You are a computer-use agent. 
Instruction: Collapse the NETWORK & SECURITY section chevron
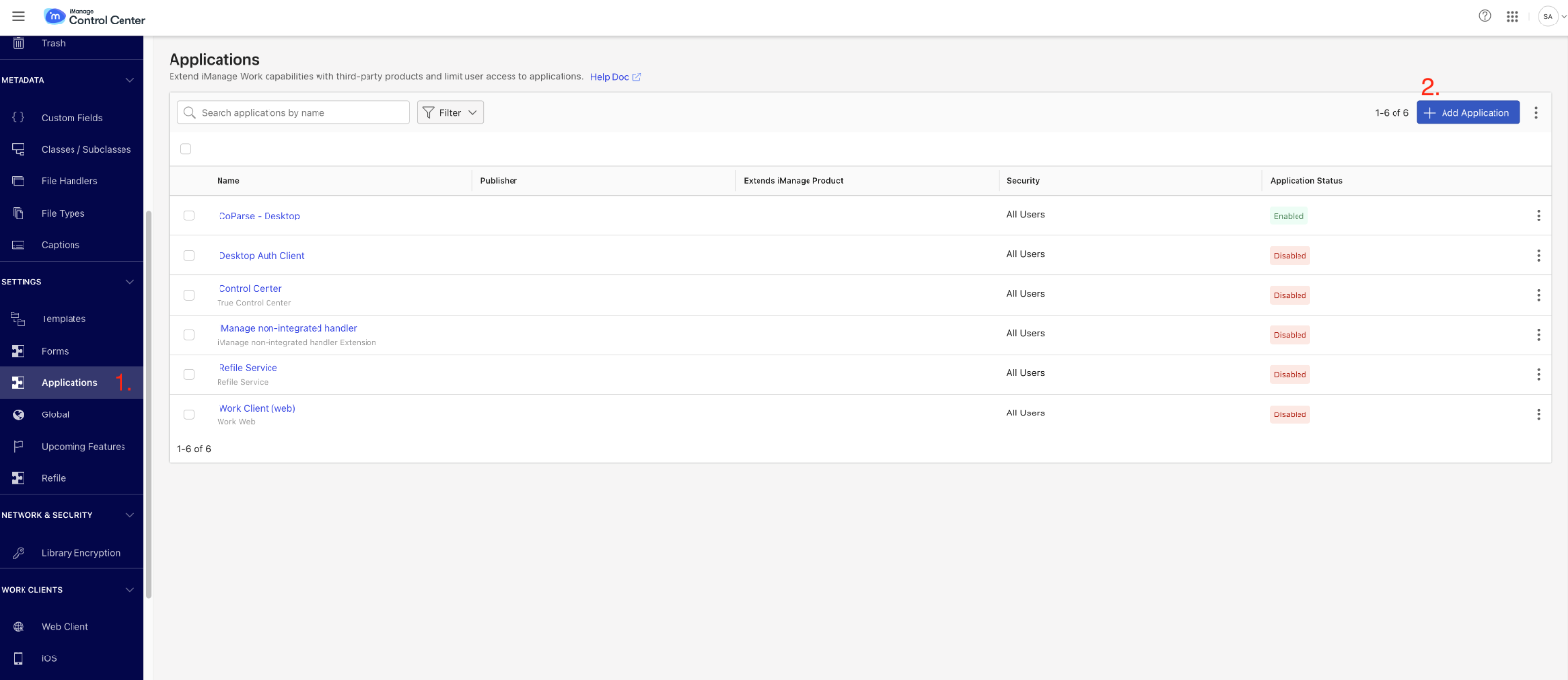[x=130, y=515]
